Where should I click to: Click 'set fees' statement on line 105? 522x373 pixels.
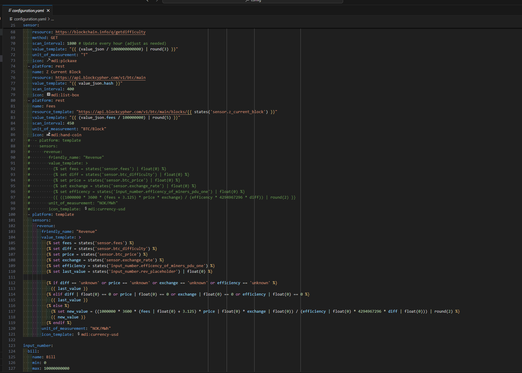(90, 243)
